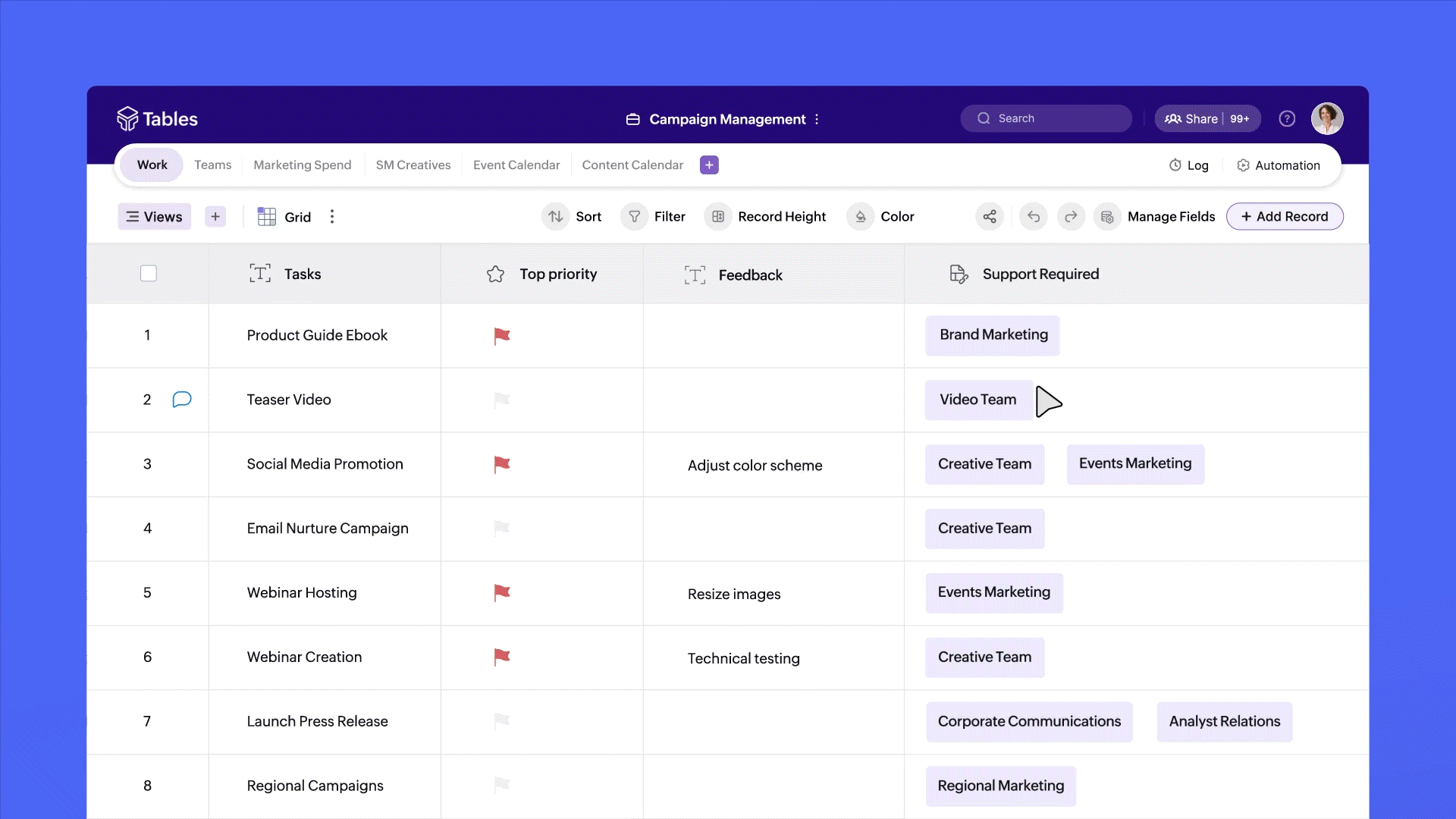Viewport: 1456px width, 819px height.
Task: Click the undo arrow icon
Action: pos(1034,217)
